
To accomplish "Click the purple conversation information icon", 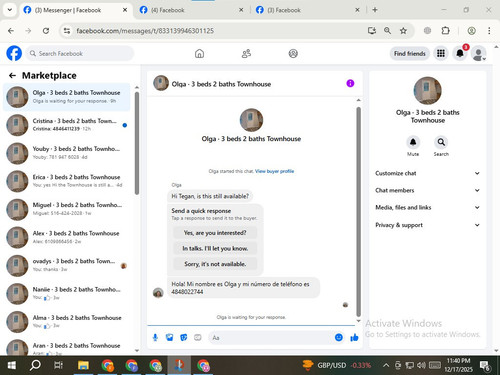I will (350, 83).
